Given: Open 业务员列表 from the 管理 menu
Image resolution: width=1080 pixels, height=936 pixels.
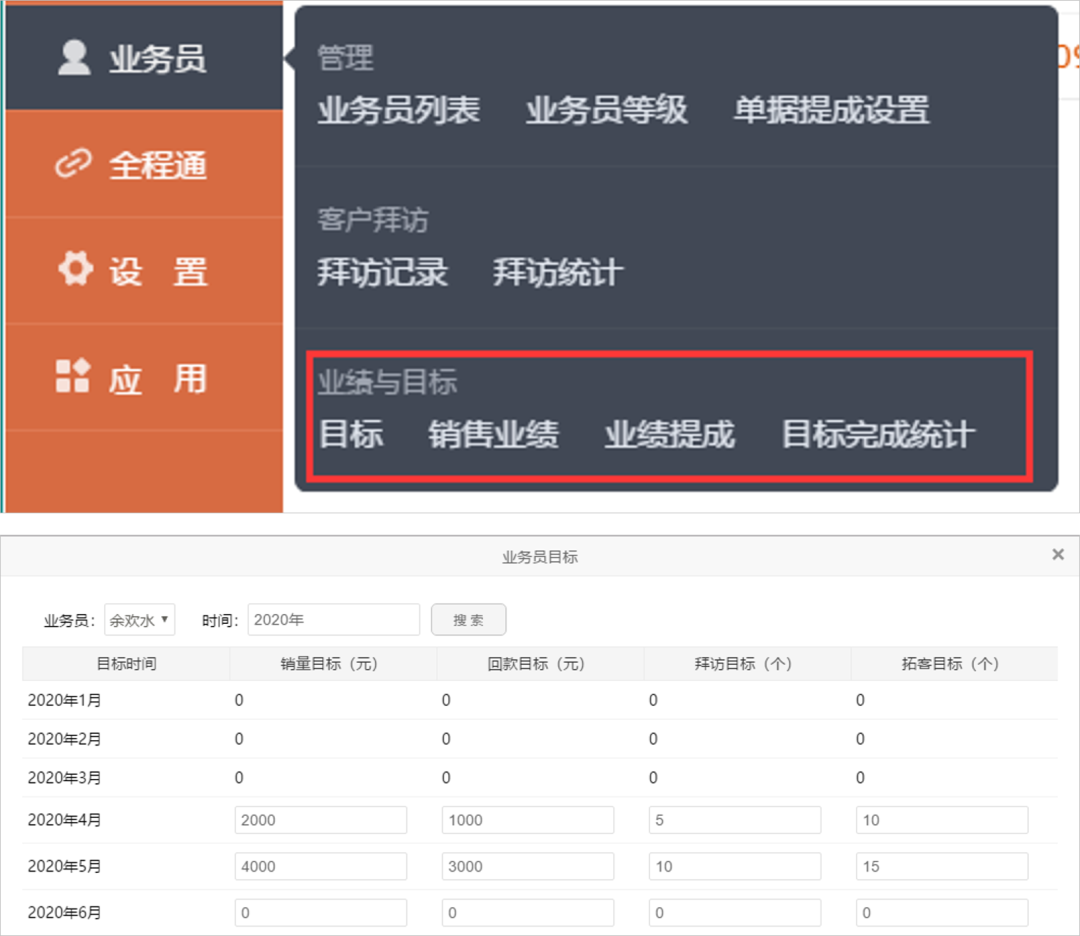Looking at the screenshot, I should pyautogui.click(x=399, y=110).
